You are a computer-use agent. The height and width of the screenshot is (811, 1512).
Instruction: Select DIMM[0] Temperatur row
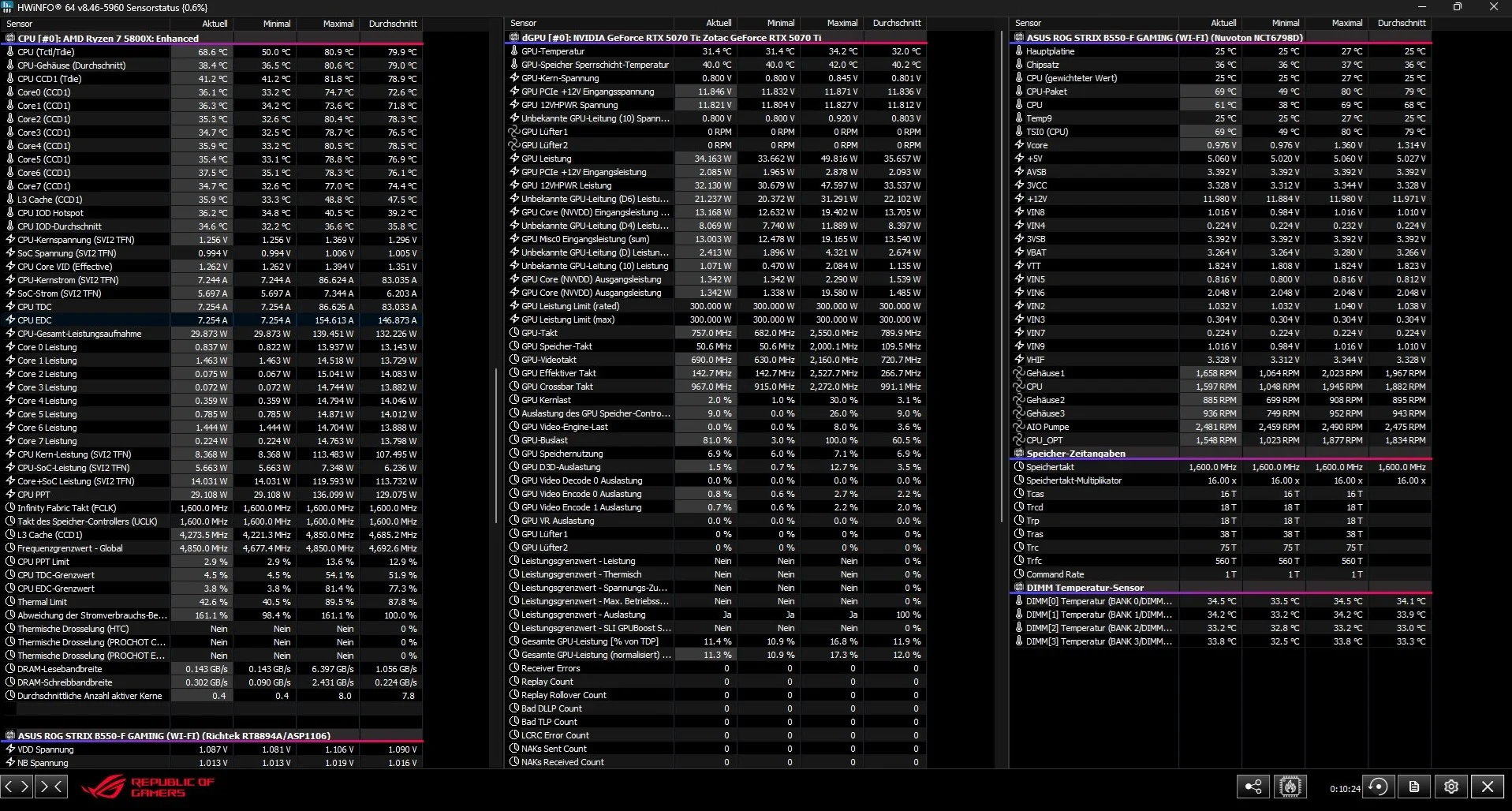pos(1221,601)
